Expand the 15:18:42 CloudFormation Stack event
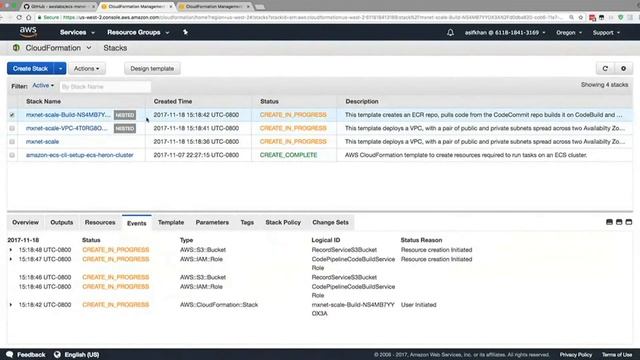 pyautogui.click(x=11, y=305)
